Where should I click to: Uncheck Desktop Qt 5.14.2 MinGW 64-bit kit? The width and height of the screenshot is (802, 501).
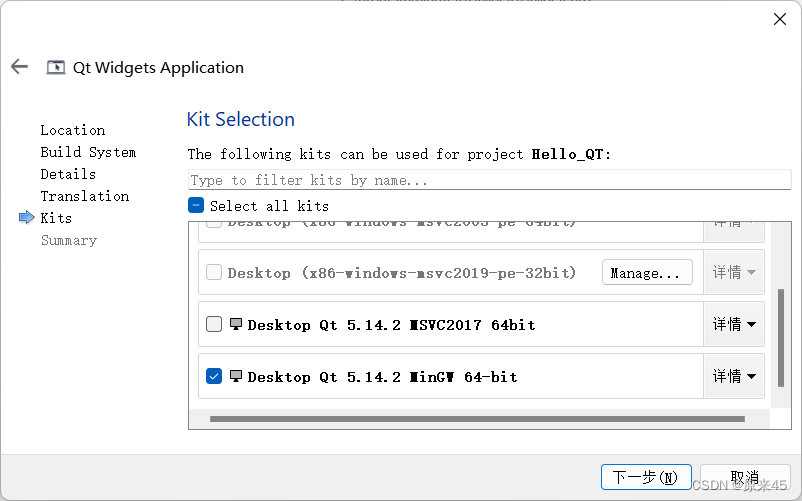pos(214,376)
